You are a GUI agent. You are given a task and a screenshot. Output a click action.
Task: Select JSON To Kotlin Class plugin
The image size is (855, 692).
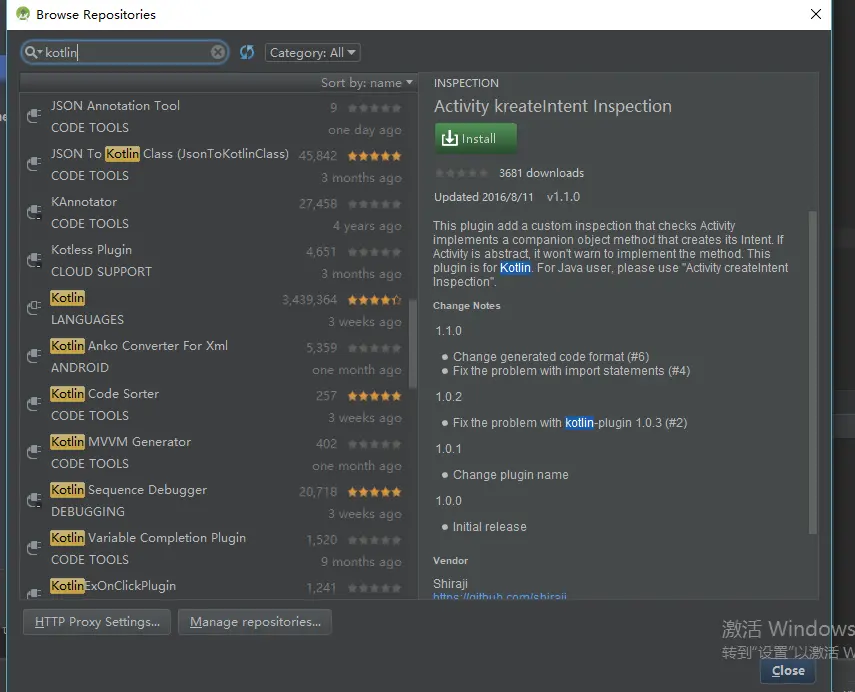point(215,165)
